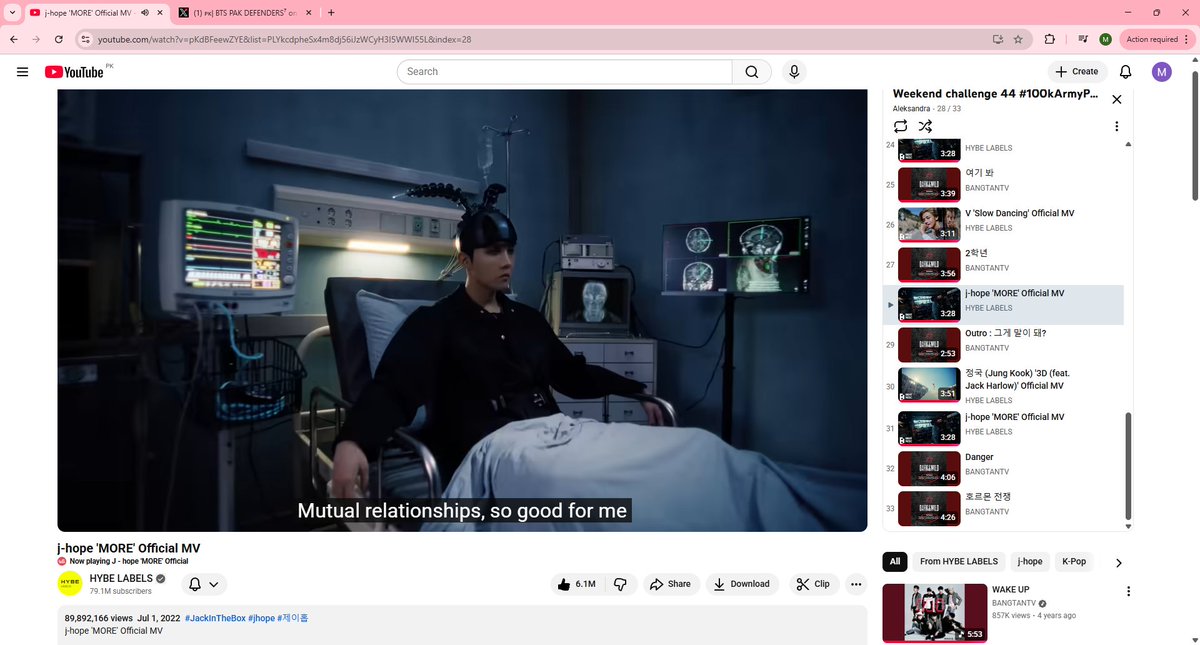Open the WAKE UP recommended video thumbnail
Viewport: 1200px width, 645px height.
(x=934, y=613)
